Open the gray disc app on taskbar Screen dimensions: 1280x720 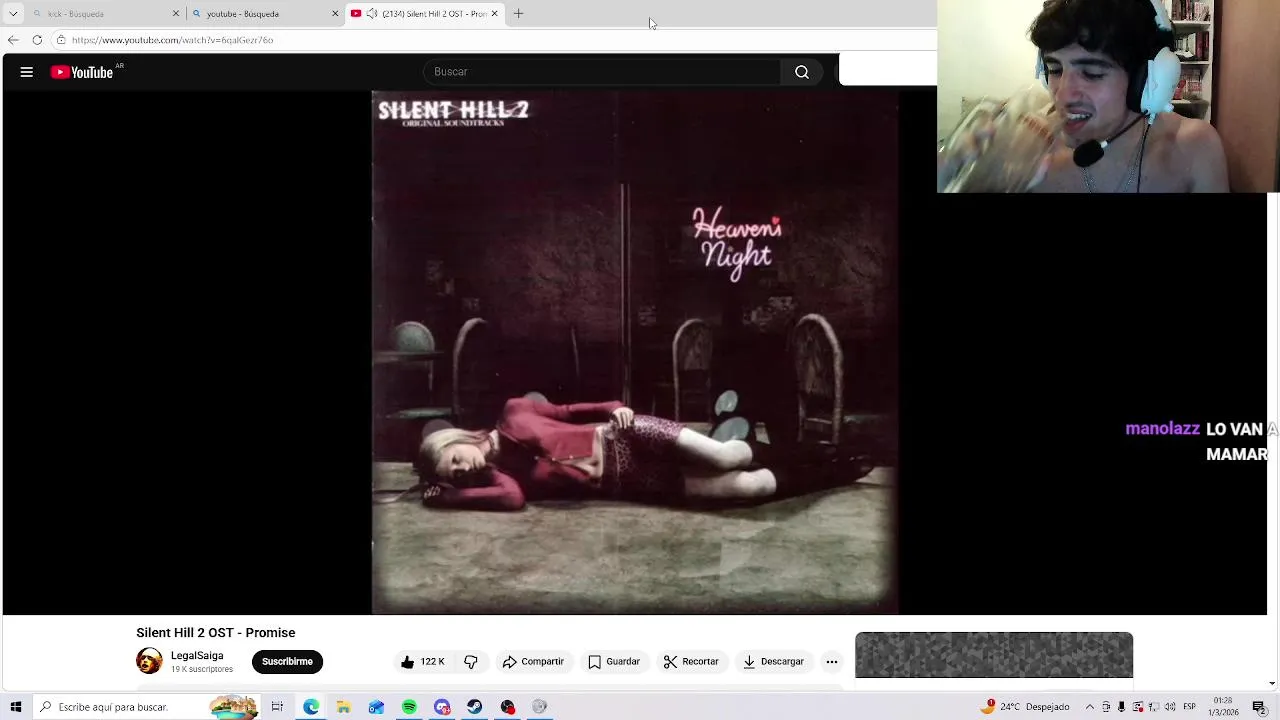point(540,707)
